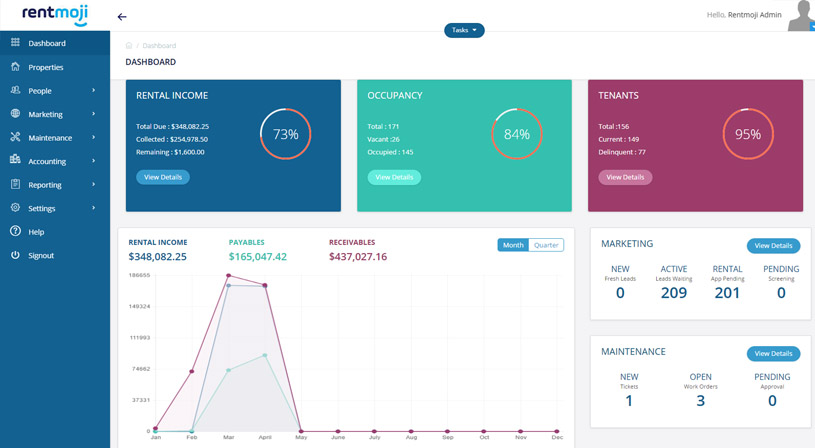Expand the Settings submenu arrow
Viewport: 815px width, 448px height.
94,208
